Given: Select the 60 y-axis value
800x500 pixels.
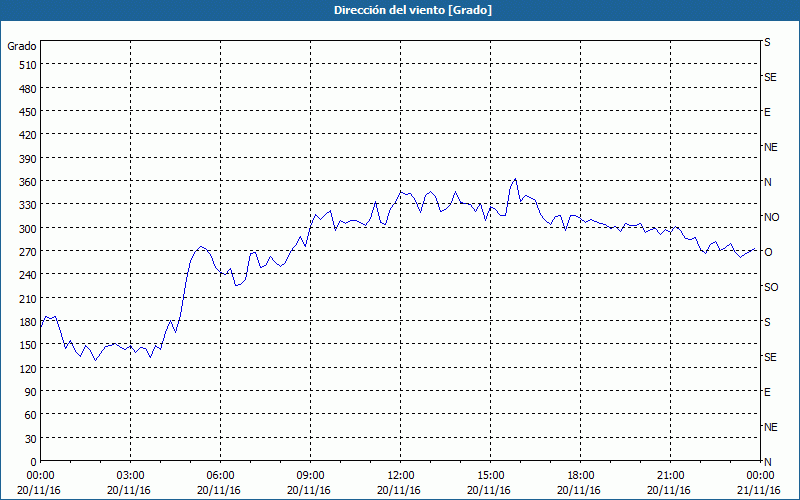Looking at the screenshot, I should pyautogui.click(x=31, y=415).
